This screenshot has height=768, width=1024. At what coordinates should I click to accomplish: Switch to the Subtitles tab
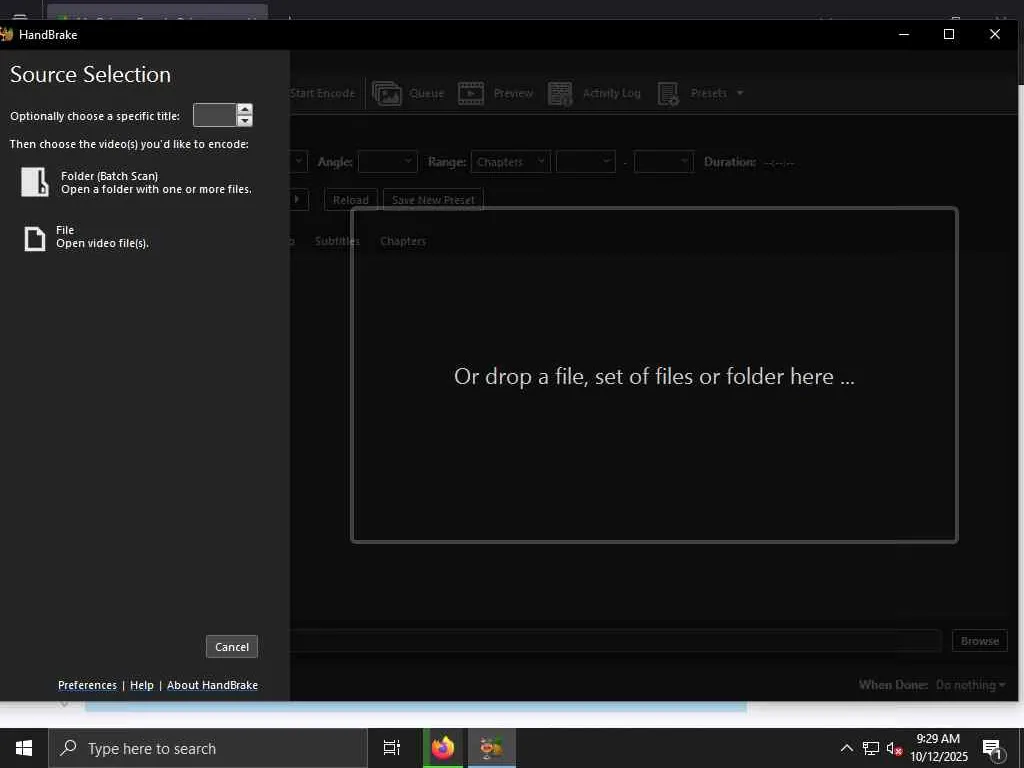(x=337, y=241)
